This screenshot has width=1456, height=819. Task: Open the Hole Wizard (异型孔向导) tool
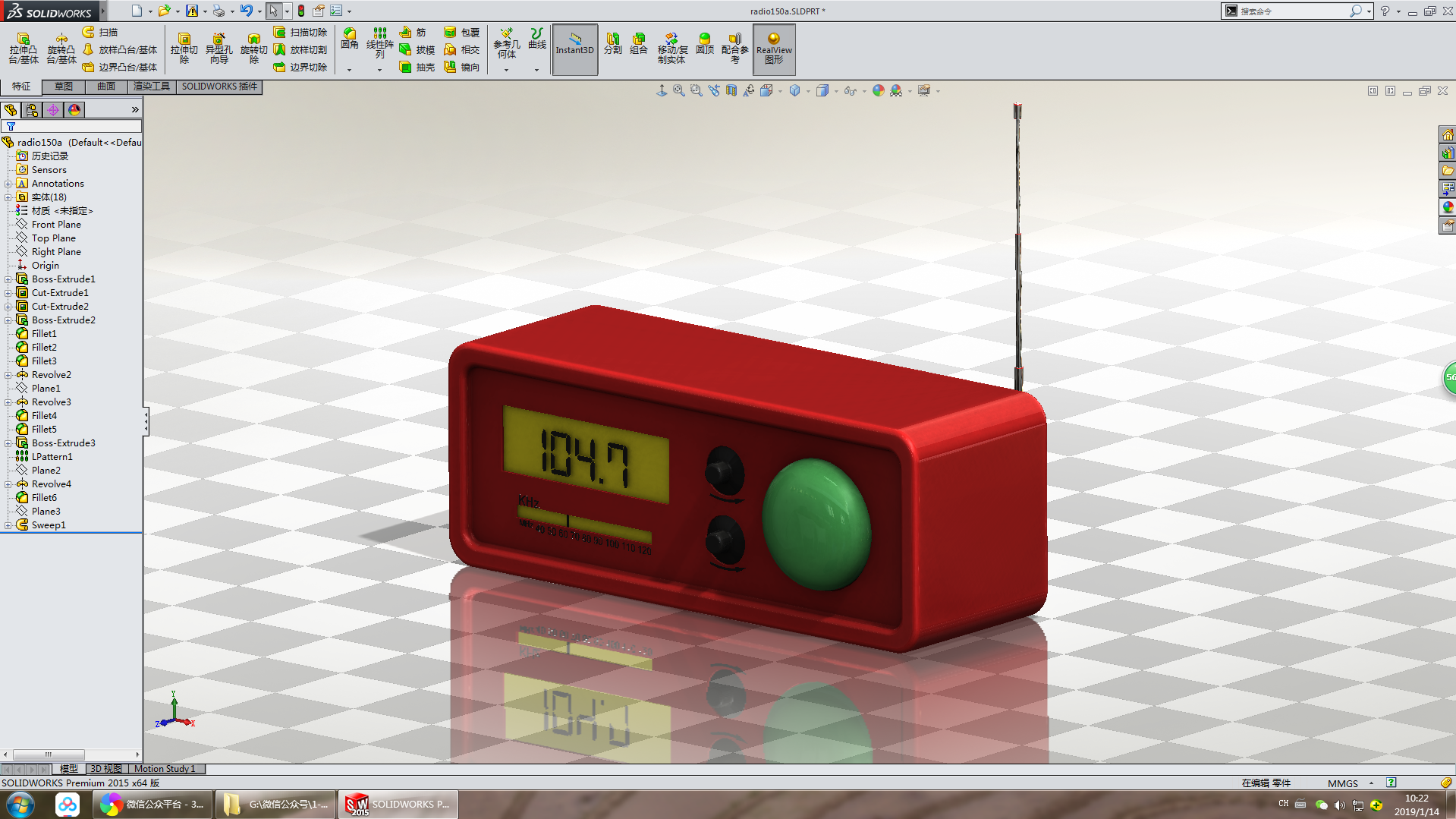[219, 49]
